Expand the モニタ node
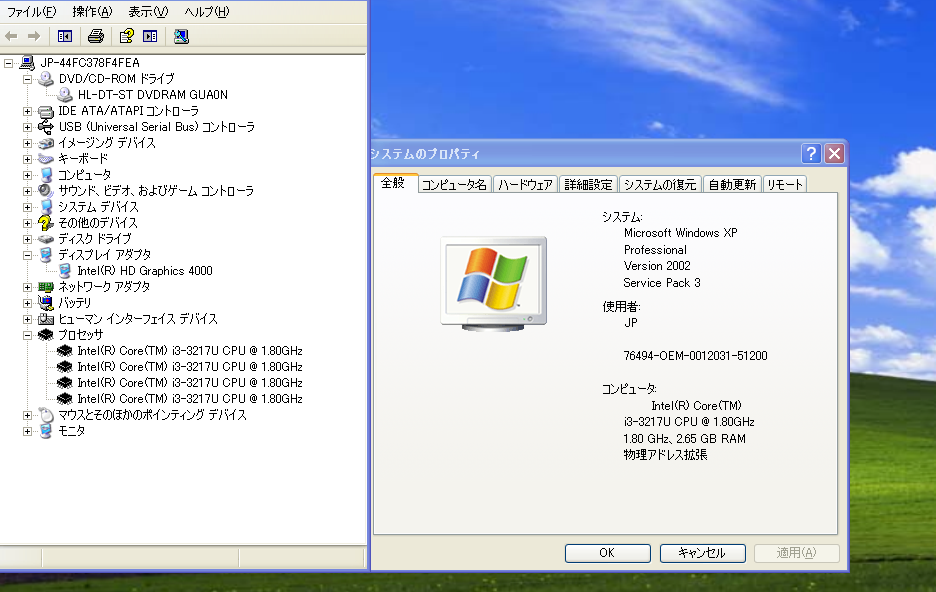 [x=27, y=431]
